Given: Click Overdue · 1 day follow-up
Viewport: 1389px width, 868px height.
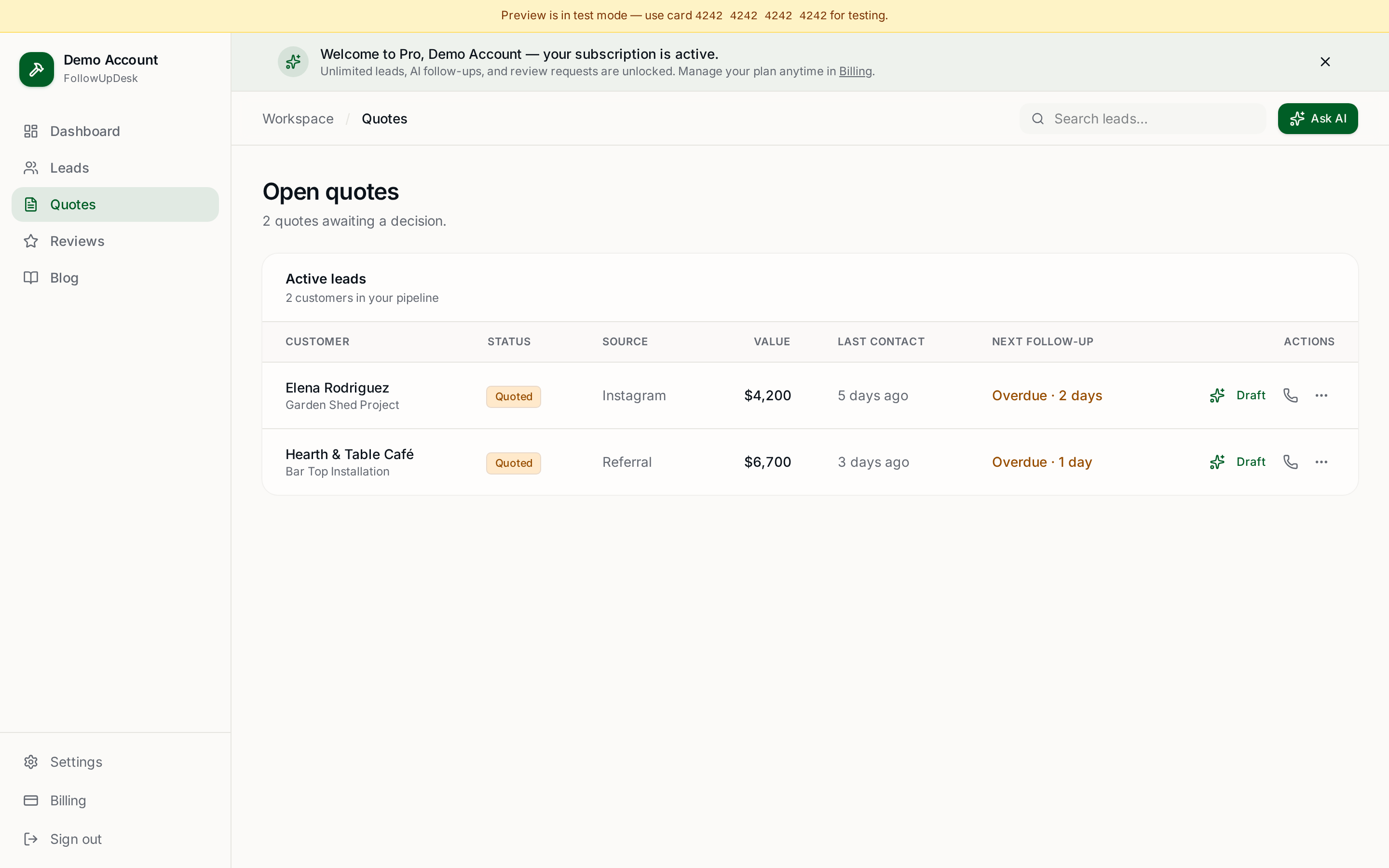Looking at the screenshot, I should click(1042, 462).
